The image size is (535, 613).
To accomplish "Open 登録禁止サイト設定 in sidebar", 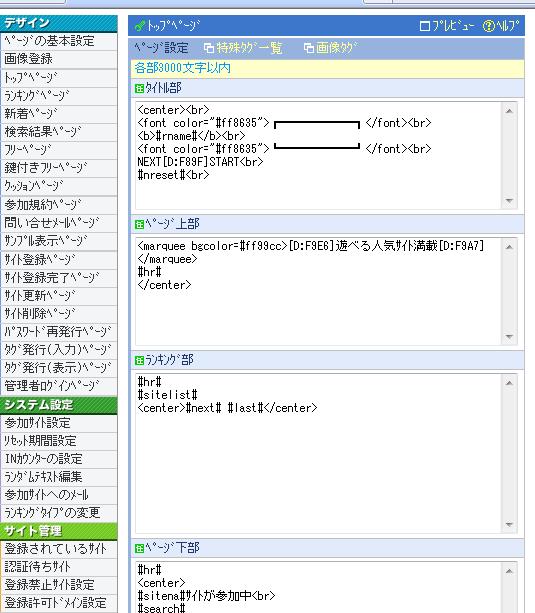I will (x=59, y=585).
